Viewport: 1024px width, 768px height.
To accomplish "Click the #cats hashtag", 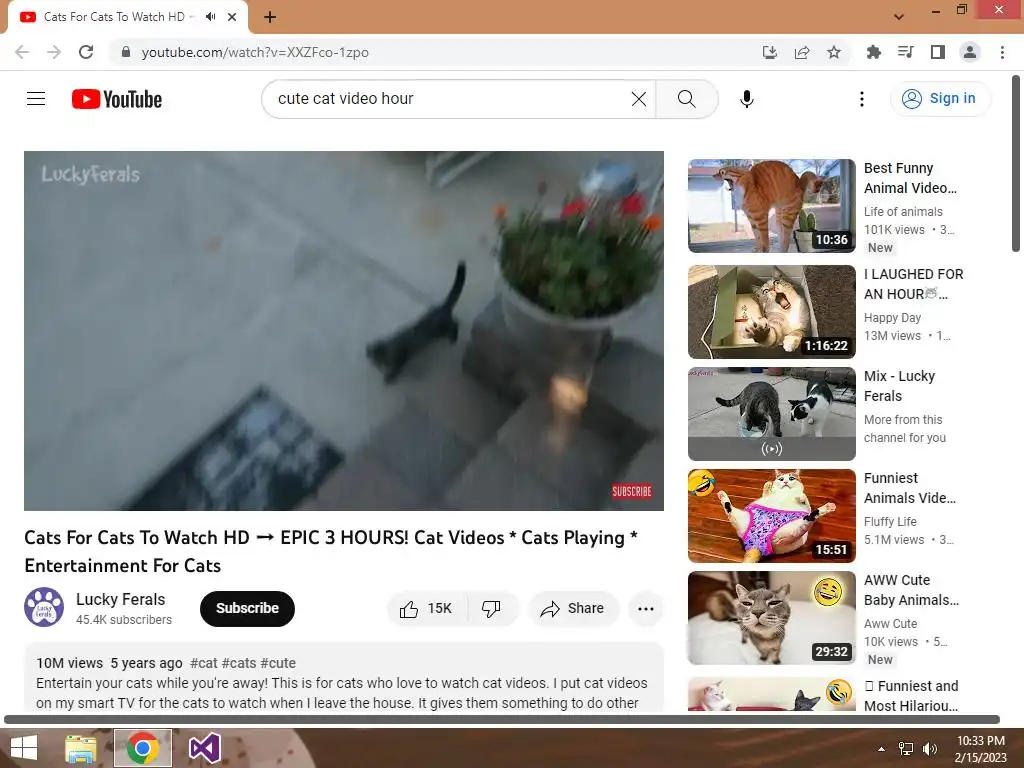I will click(239, 663).
